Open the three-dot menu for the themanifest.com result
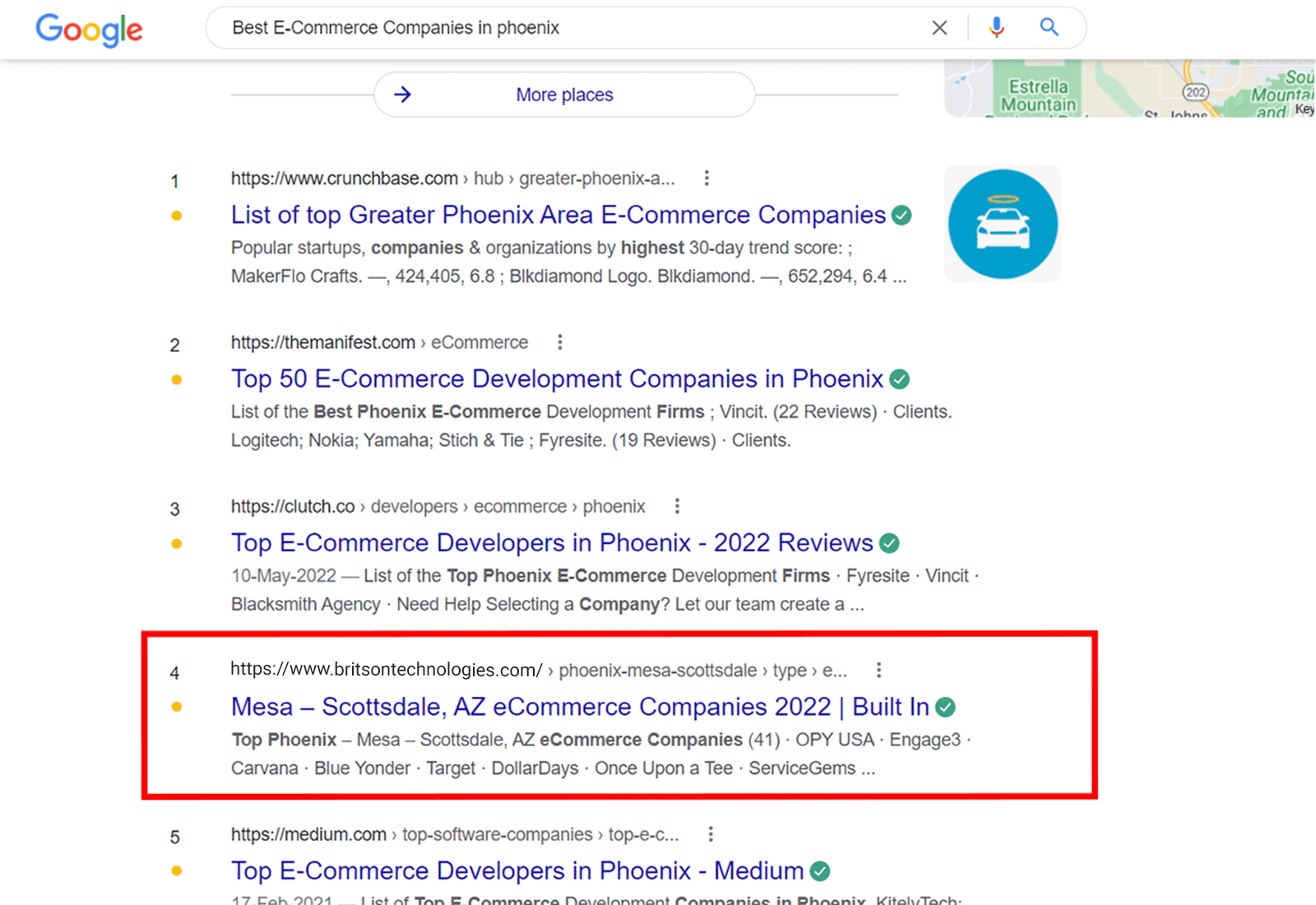The image size is (1316, 905). click(x=560, y=341)
